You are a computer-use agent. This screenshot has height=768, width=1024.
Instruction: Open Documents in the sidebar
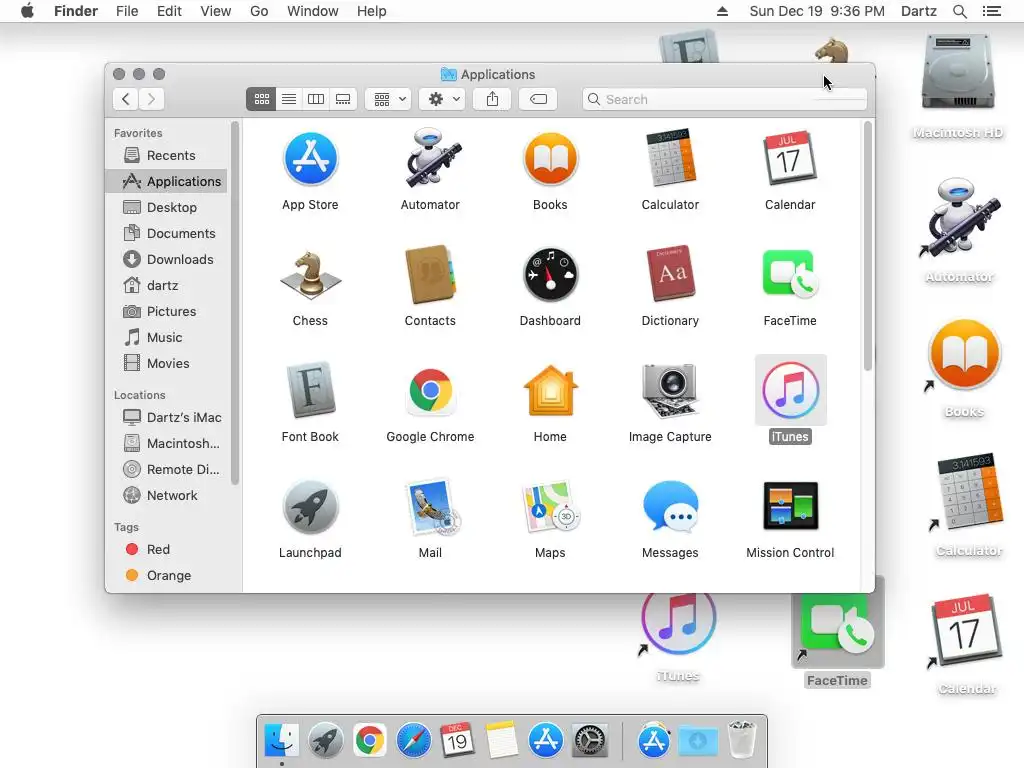tap(167, 234)
